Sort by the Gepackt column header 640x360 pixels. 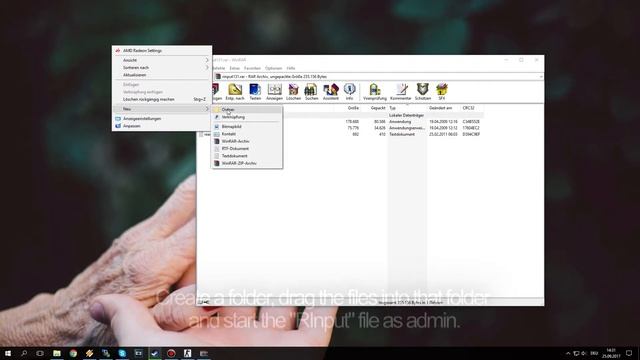pyautogui.click(x=378, y=108)
